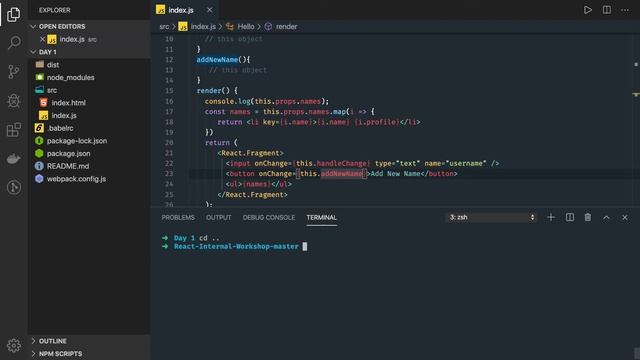Viewport: 640px width, 360px height.
Task: Click the index.js breadcrumb
Action: point(203,27)
